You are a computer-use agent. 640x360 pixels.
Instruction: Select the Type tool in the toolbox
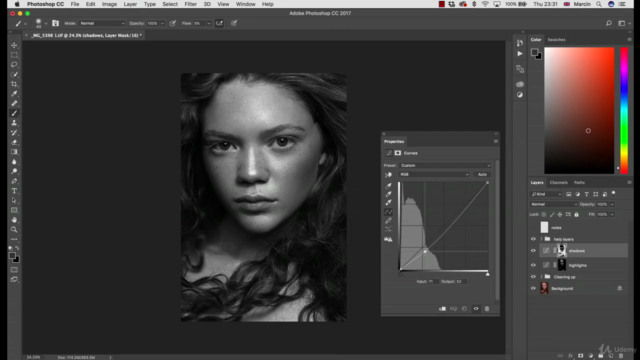[14, 191]
